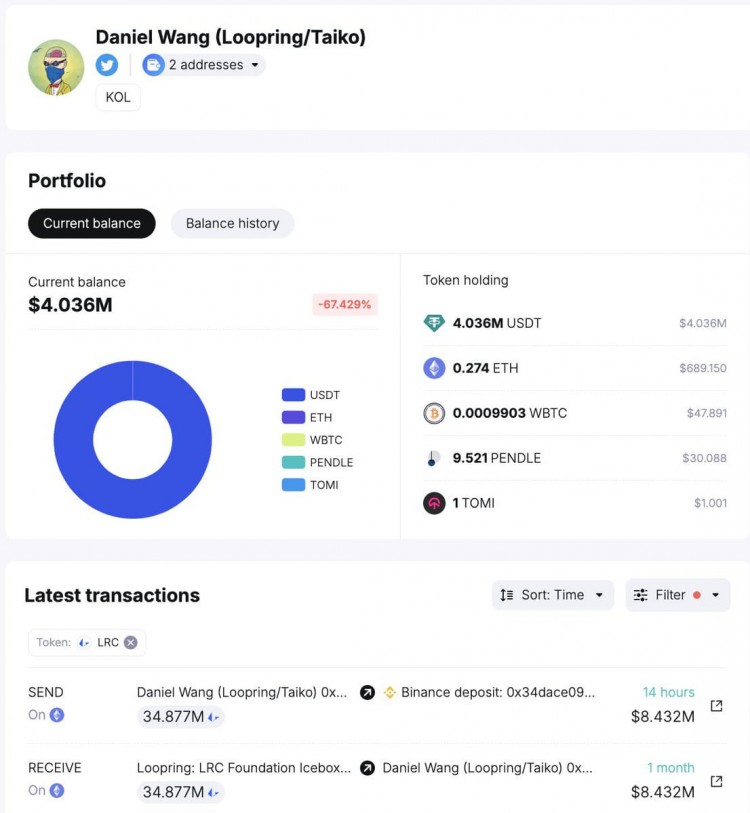
Task: Click the RECEIVE transaction type label
Action: tap(54, 768)
